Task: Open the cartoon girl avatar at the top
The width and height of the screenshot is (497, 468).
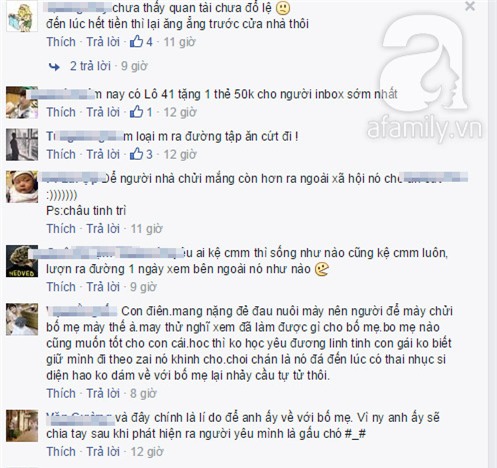Action: click(22, 18)
